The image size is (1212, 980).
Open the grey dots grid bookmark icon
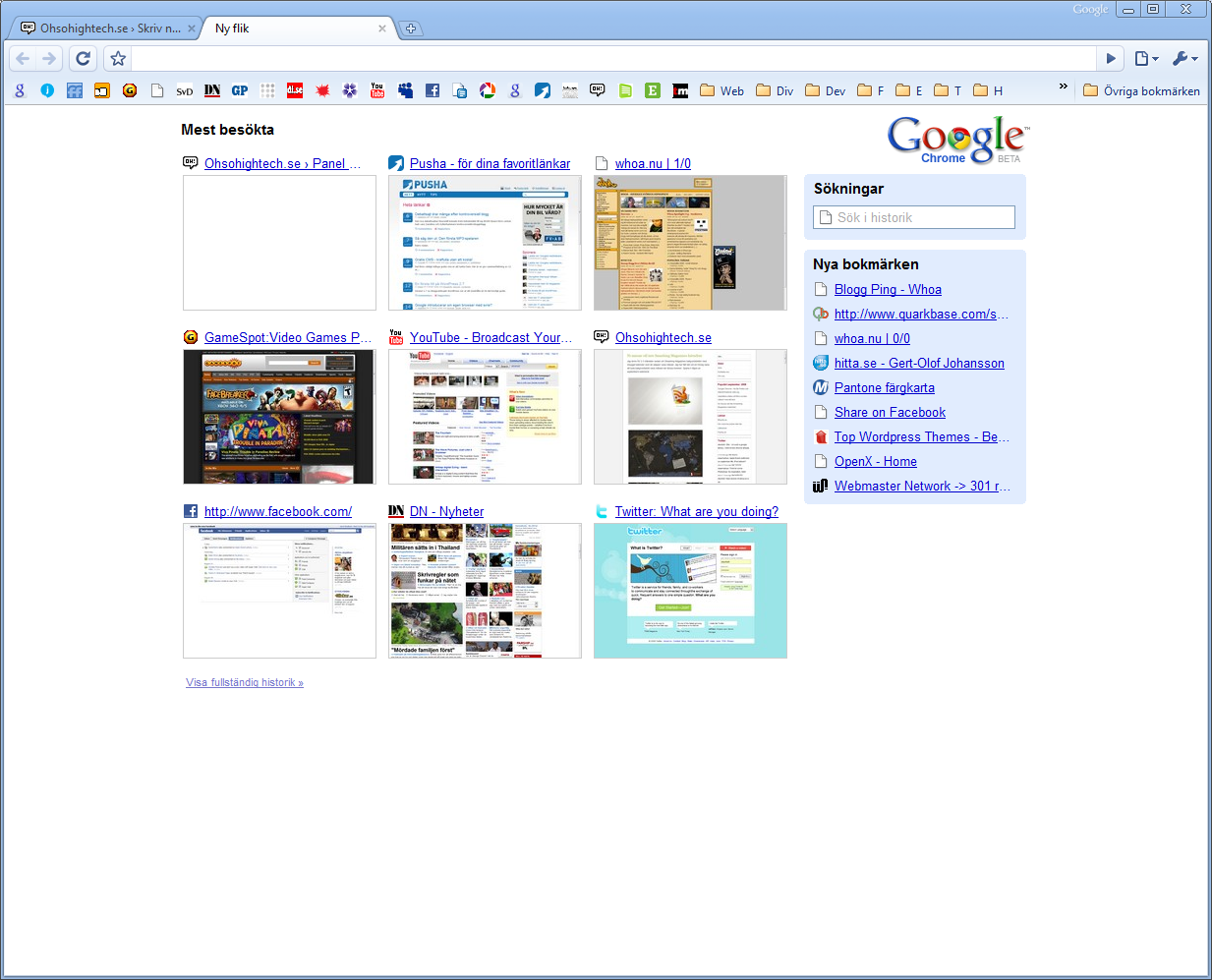click(x=267, y=90)
